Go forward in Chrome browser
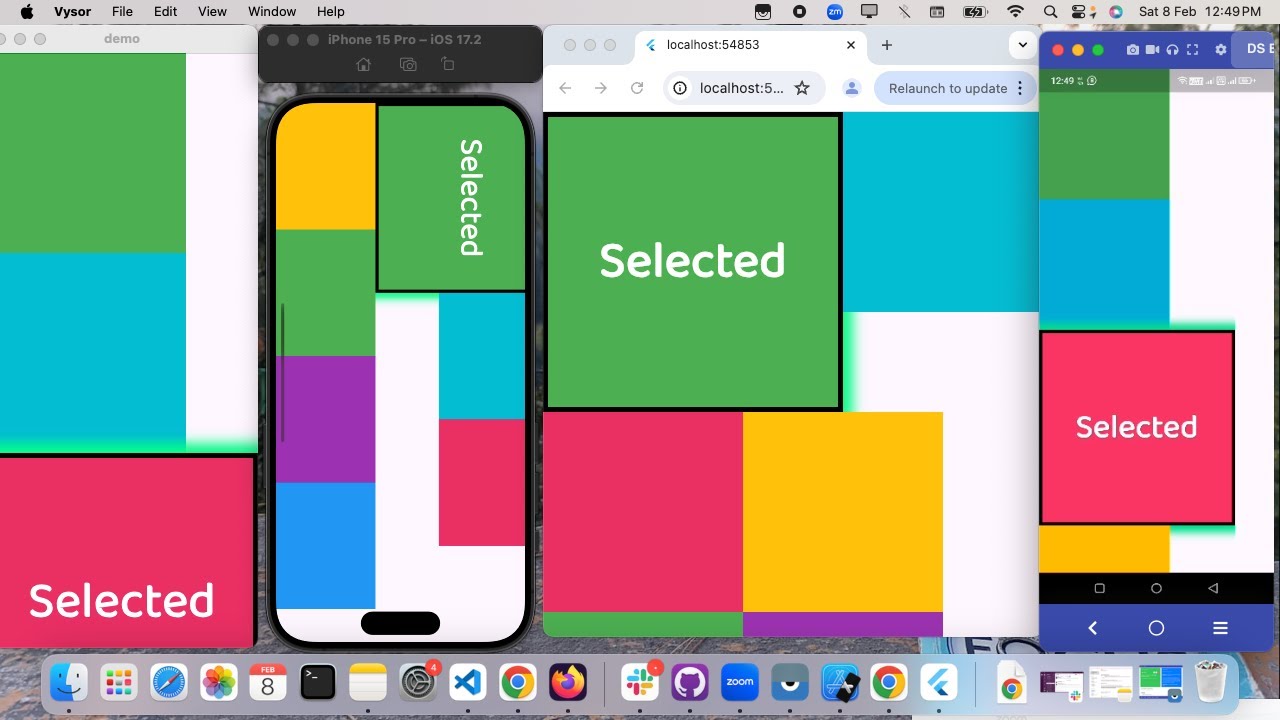Viewport: 1280px width, 720px height. 601,88
